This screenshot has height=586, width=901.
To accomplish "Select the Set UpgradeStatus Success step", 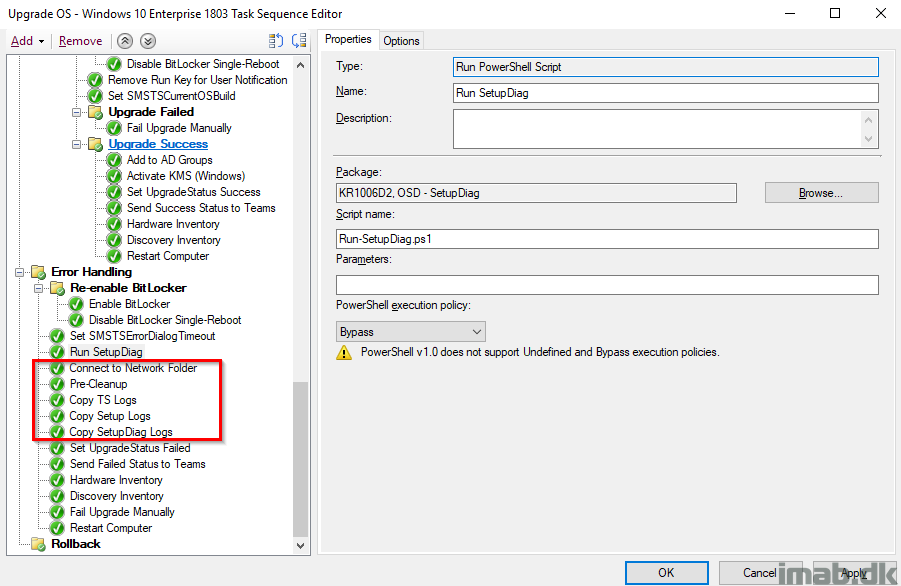I will point(194,192).
